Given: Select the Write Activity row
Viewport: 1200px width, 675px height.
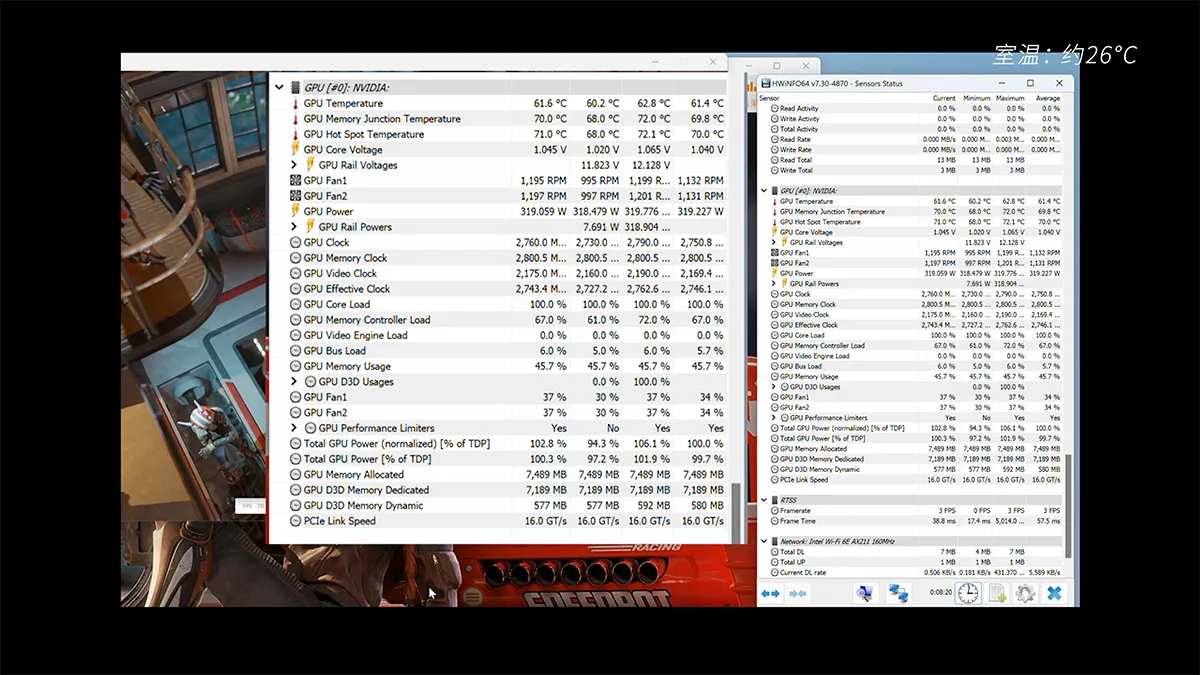Looking at the screenshot, I should 911,118.
